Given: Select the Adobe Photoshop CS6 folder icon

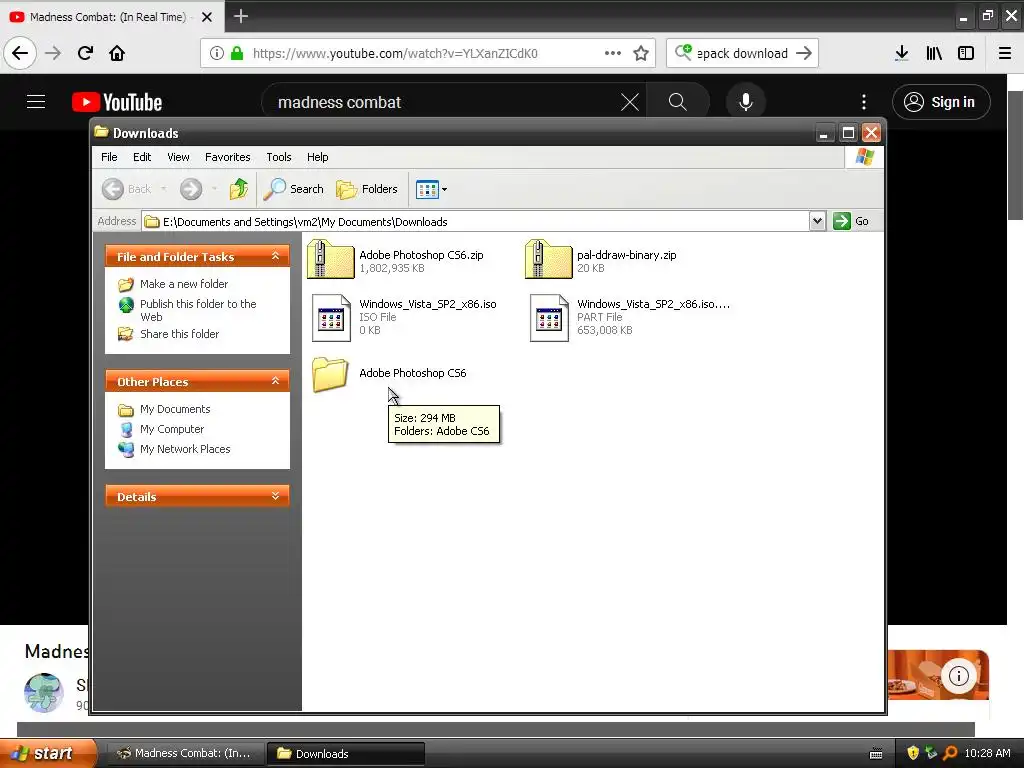Looking at the screenshot, I should [x=330, y=374].
